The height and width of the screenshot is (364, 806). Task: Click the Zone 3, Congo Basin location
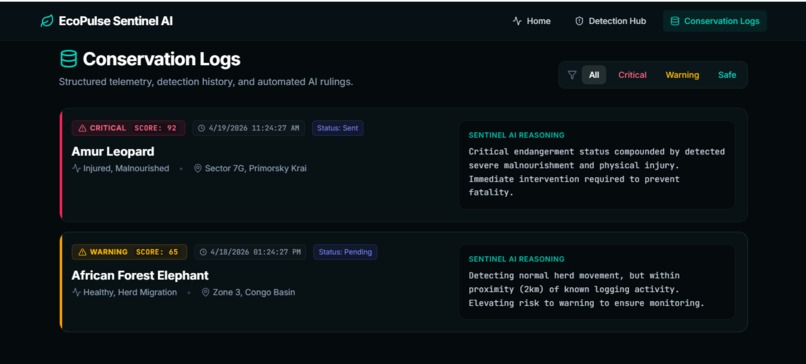pyautogui.click(x=254, y=292)
